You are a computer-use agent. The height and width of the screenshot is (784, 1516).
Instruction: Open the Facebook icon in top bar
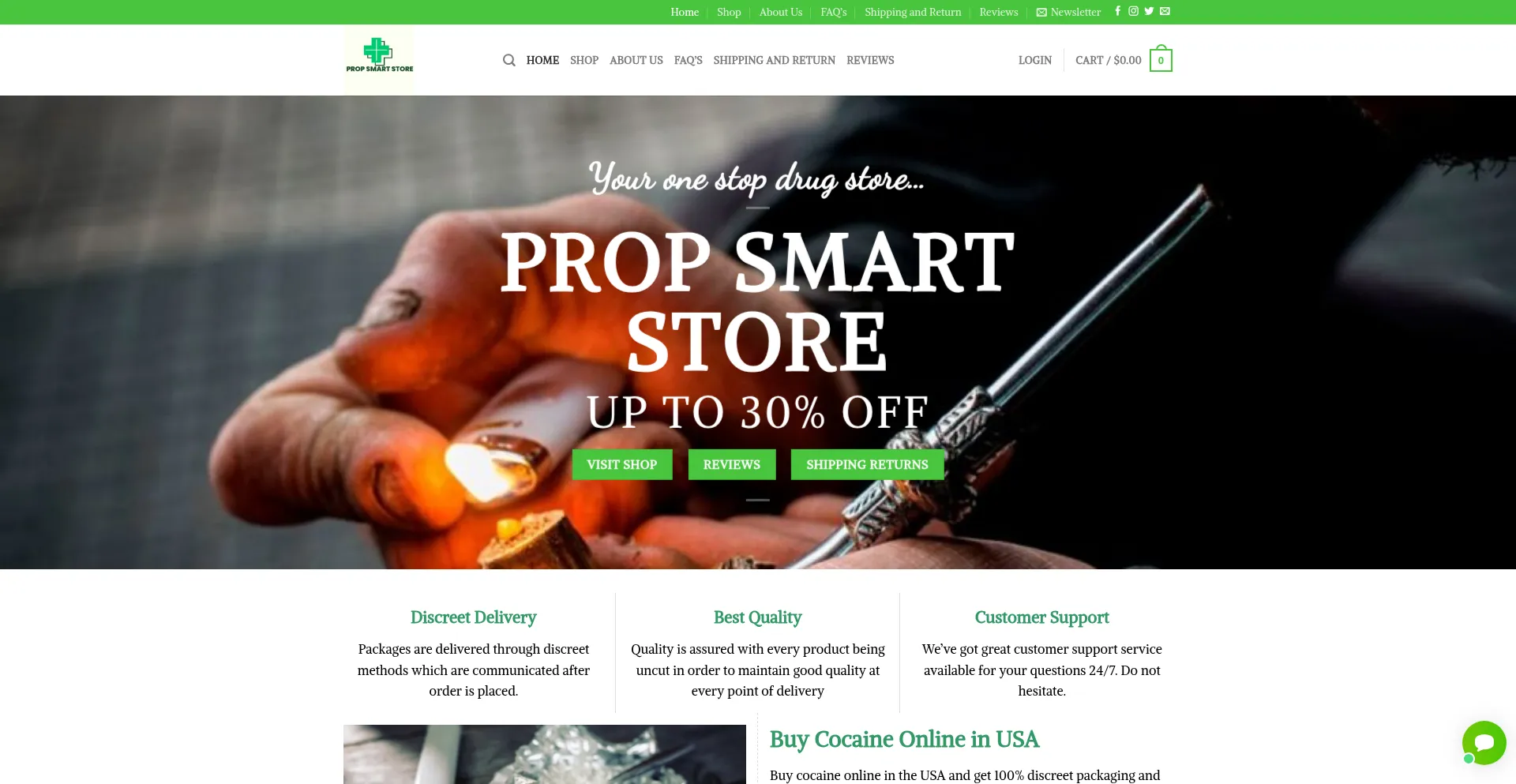click(1117, 11)
